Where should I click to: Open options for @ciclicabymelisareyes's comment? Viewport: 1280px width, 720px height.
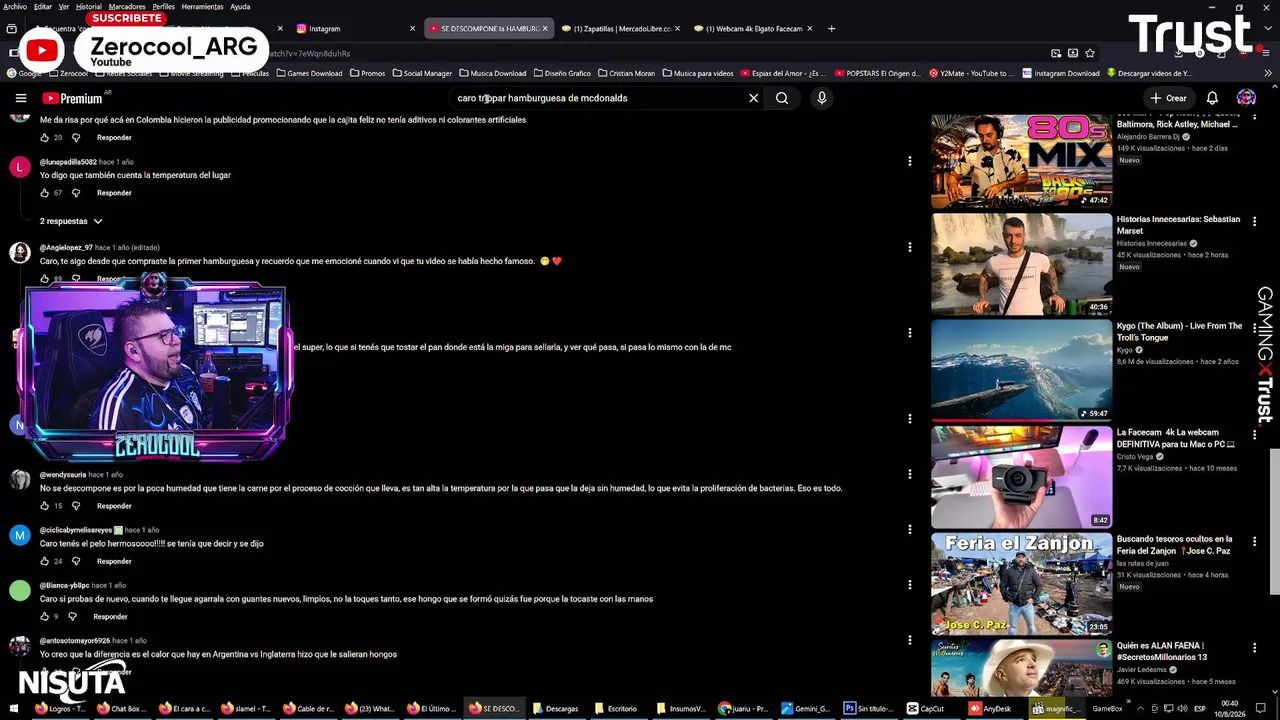tap(909, 529)
